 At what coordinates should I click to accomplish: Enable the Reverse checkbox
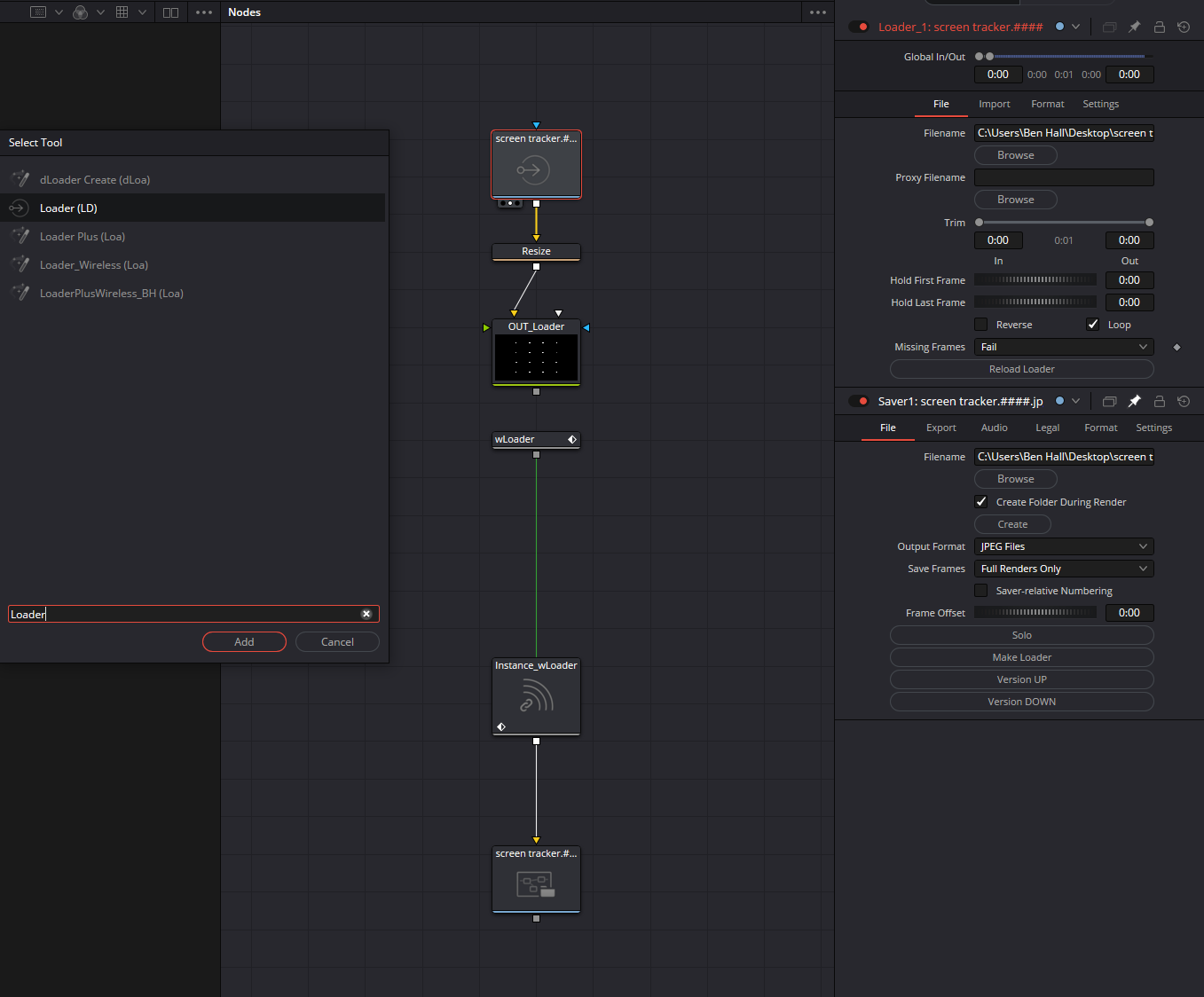980,325
